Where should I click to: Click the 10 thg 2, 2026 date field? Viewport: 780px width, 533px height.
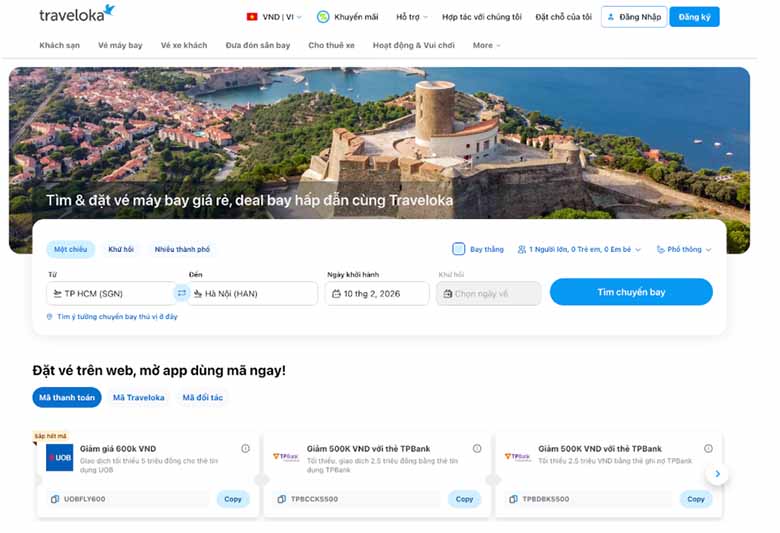[377, 294]
